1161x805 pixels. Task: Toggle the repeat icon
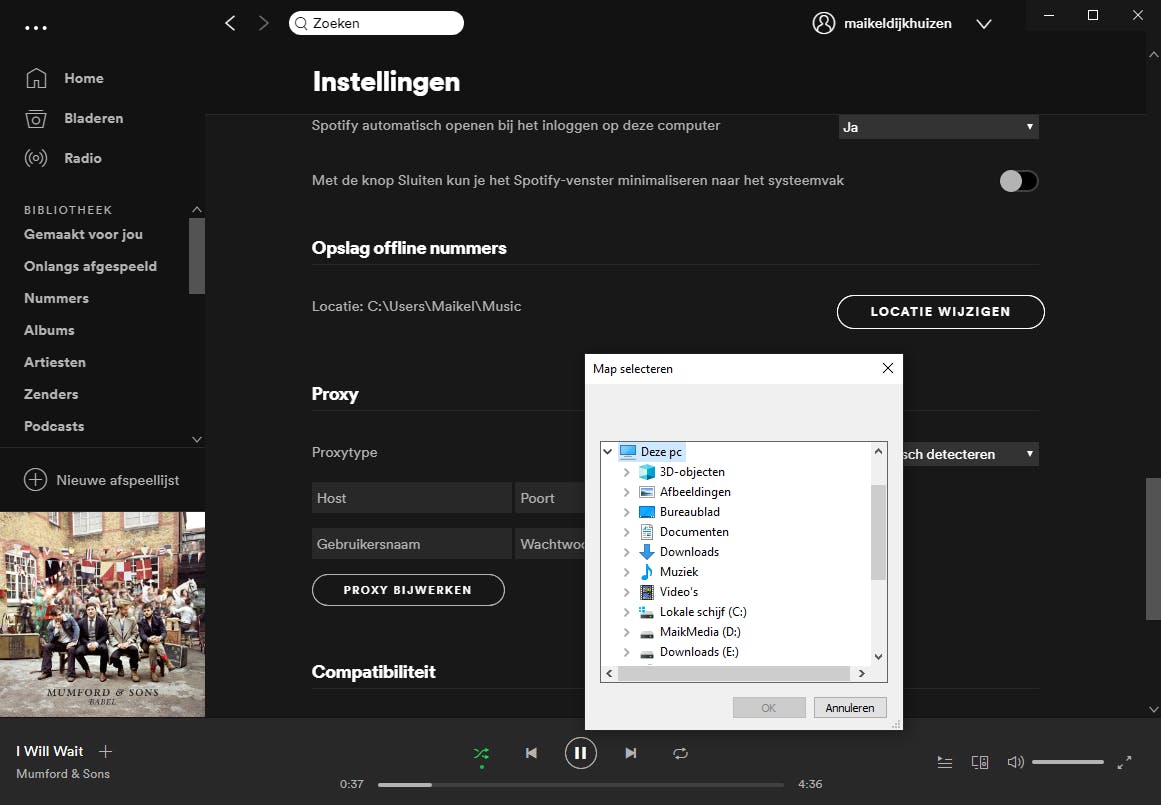pos(681,753)
